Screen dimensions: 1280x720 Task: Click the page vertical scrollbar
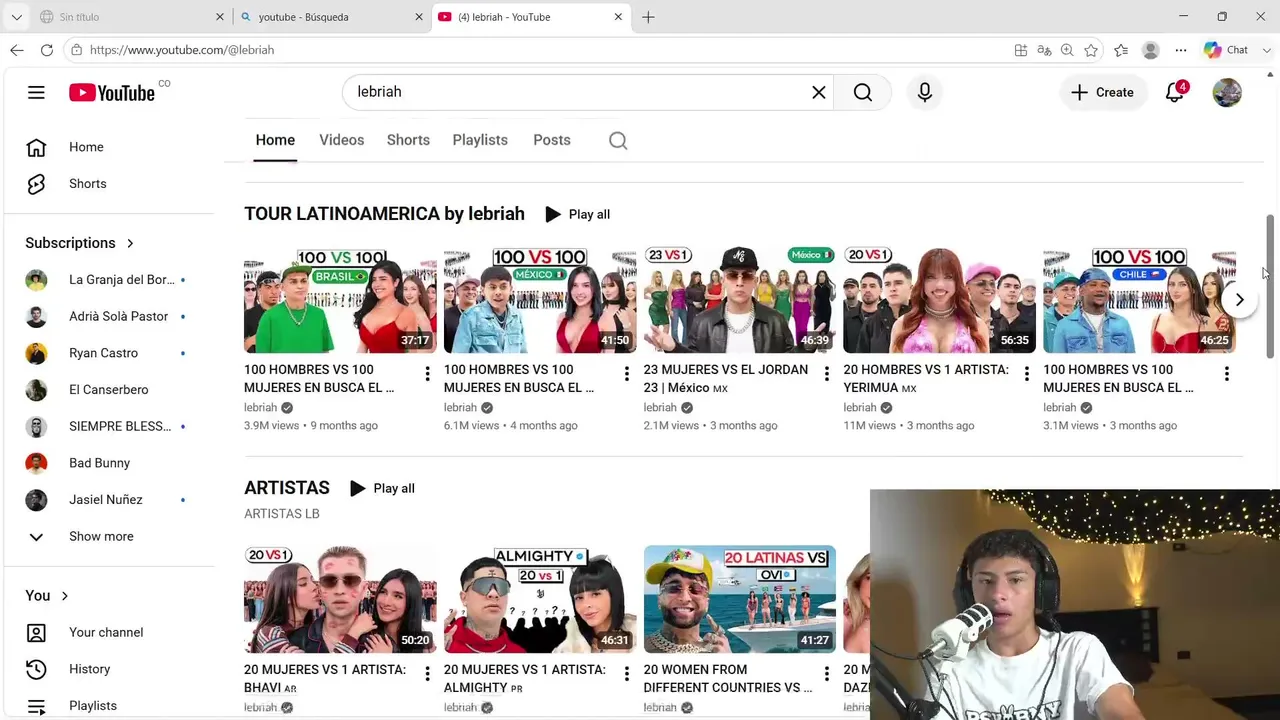click(1271, 286)
